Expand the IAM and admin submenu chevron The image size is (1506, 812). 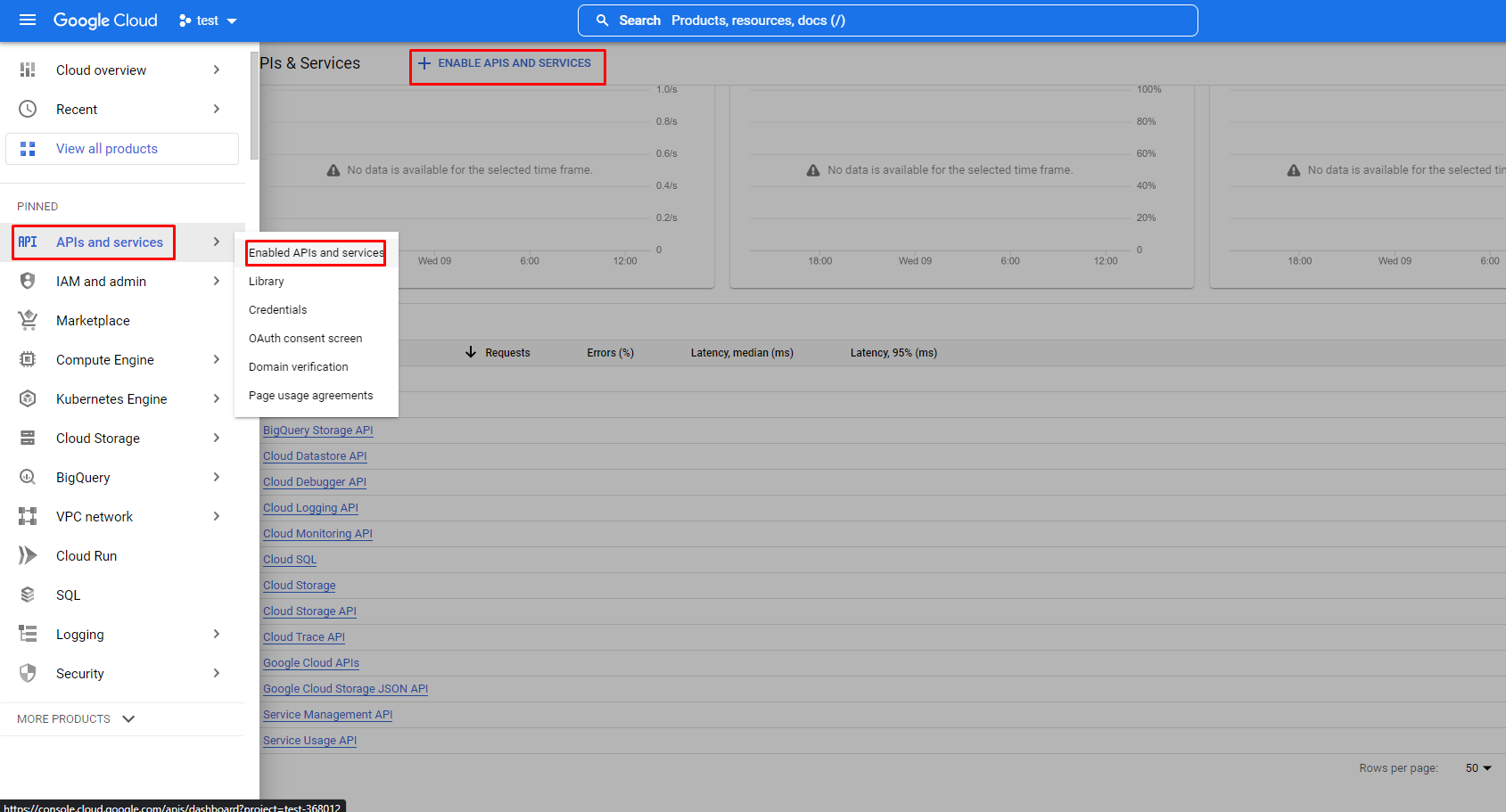coord(217,281)
